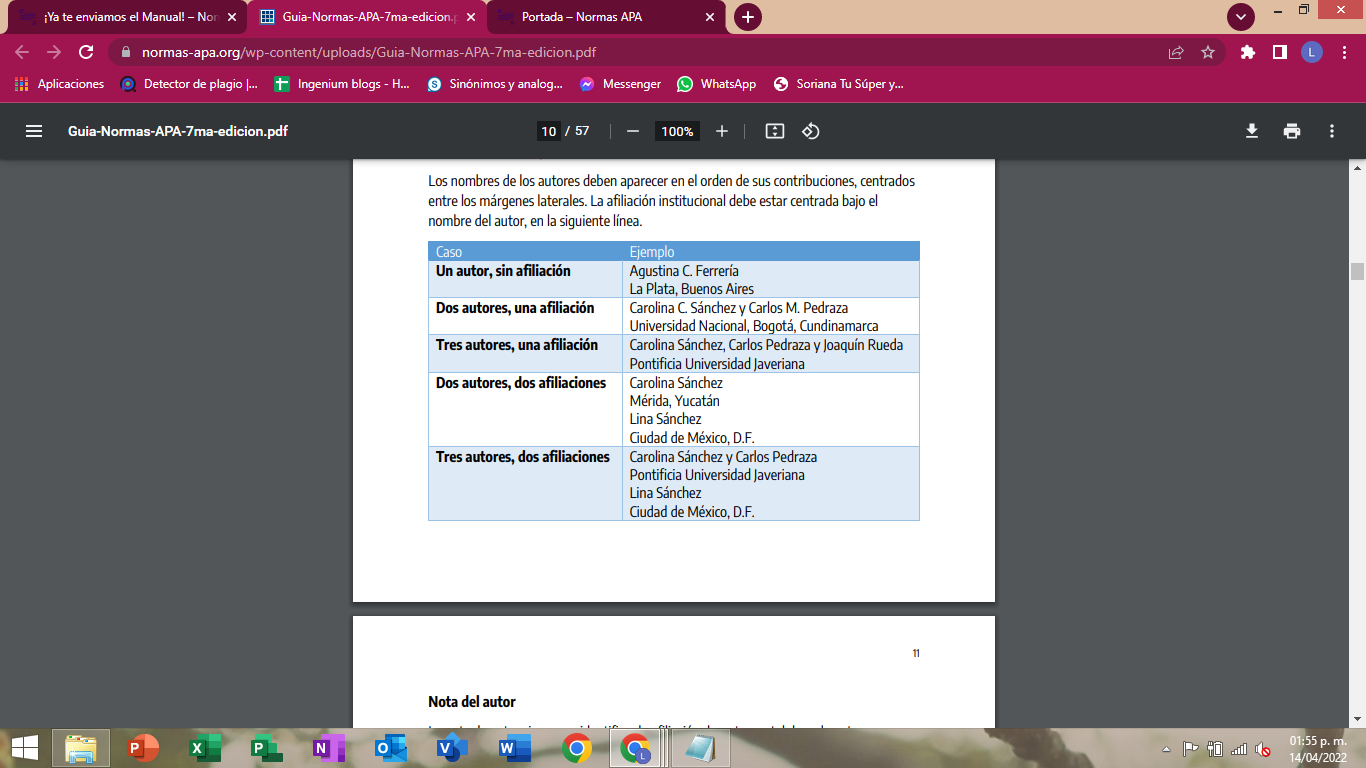Viewport: 1366px width, 768px height.
Task: Click the 100% zoom level field
Action: (x=677, y=131)
